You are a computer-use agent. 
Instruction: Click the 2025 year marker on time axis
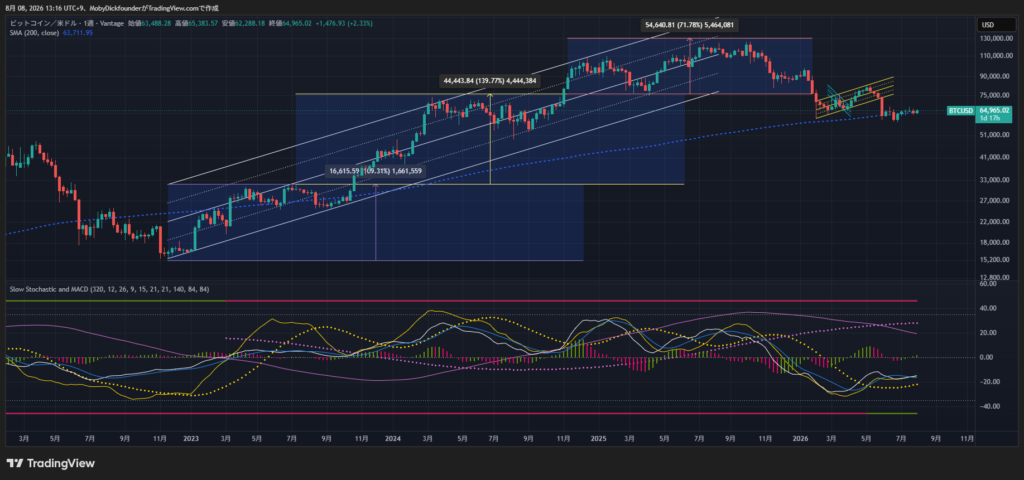point(598,439)
